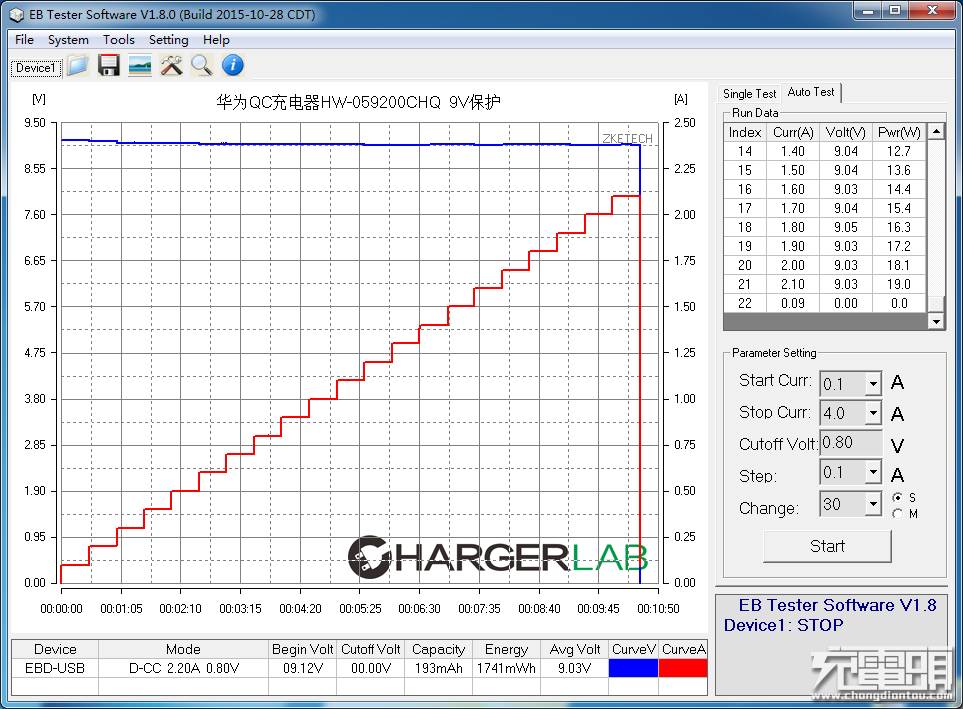Expand the Change time dropdown
The image size is (963, 709).
point(873,504)
